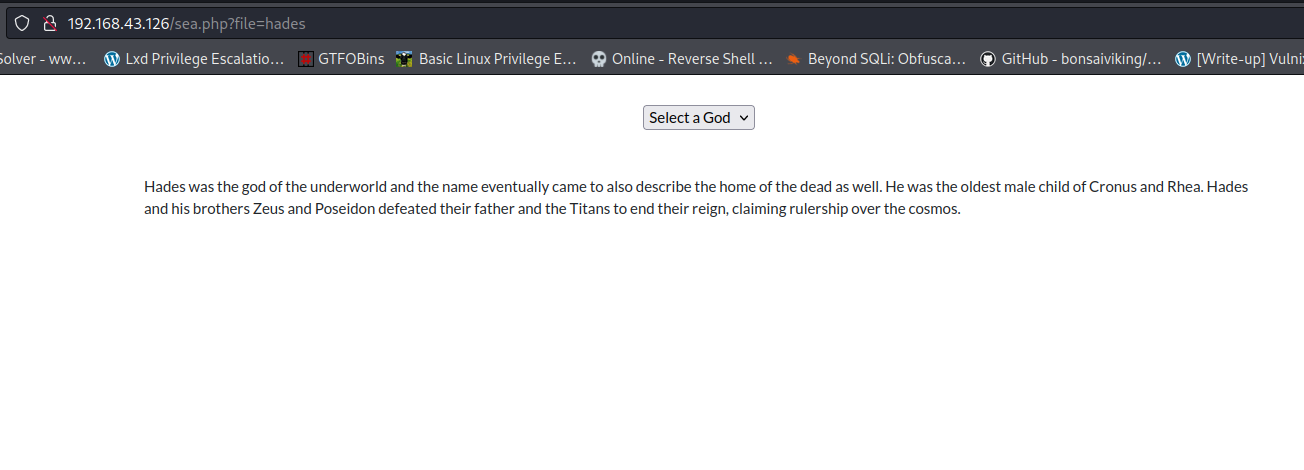
Task: Click the GTFOBins bookmark favicon
Action: [x=306, y=59]
